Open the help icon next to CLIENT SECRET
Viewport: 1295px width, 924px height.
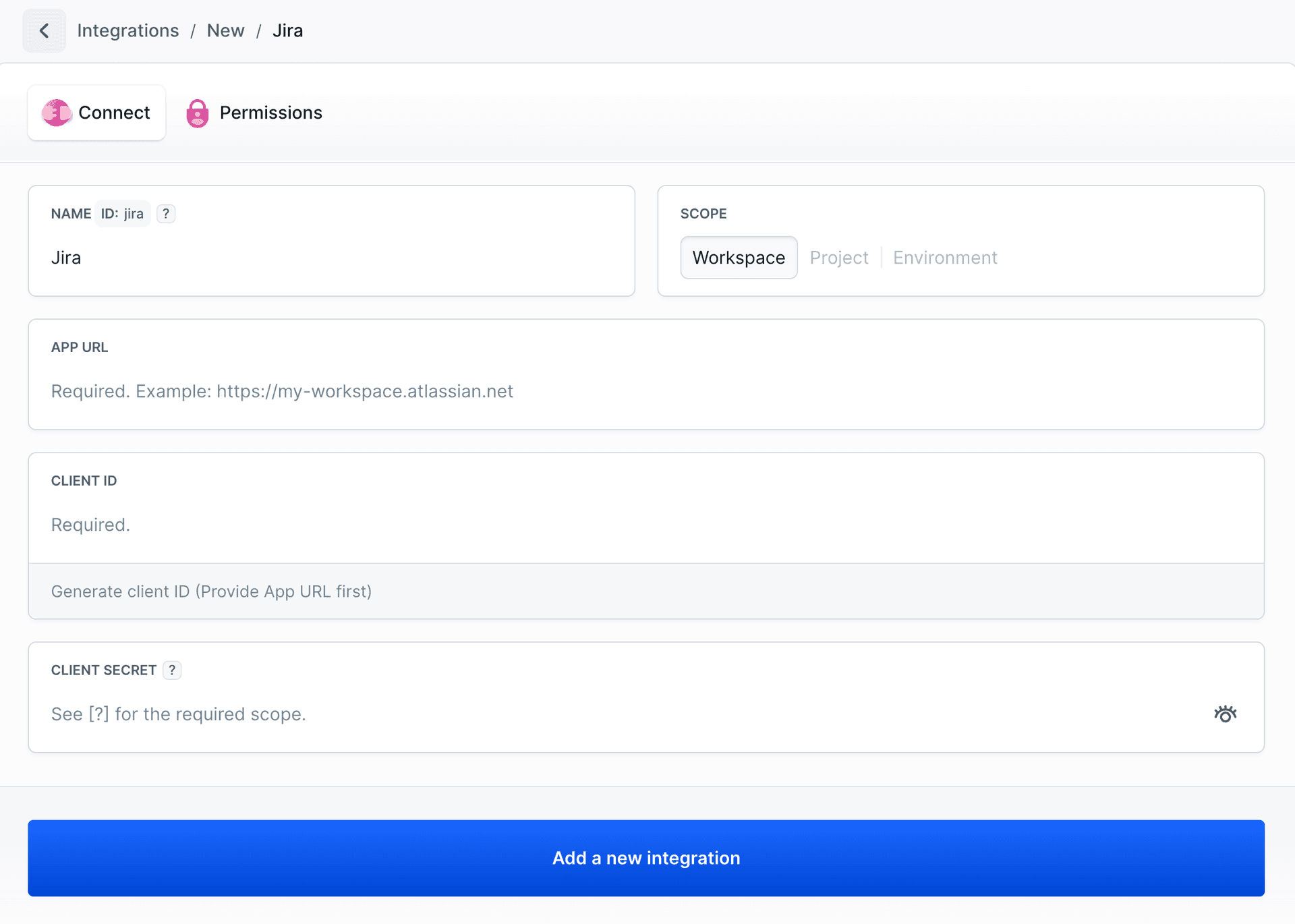click(172, 670)
